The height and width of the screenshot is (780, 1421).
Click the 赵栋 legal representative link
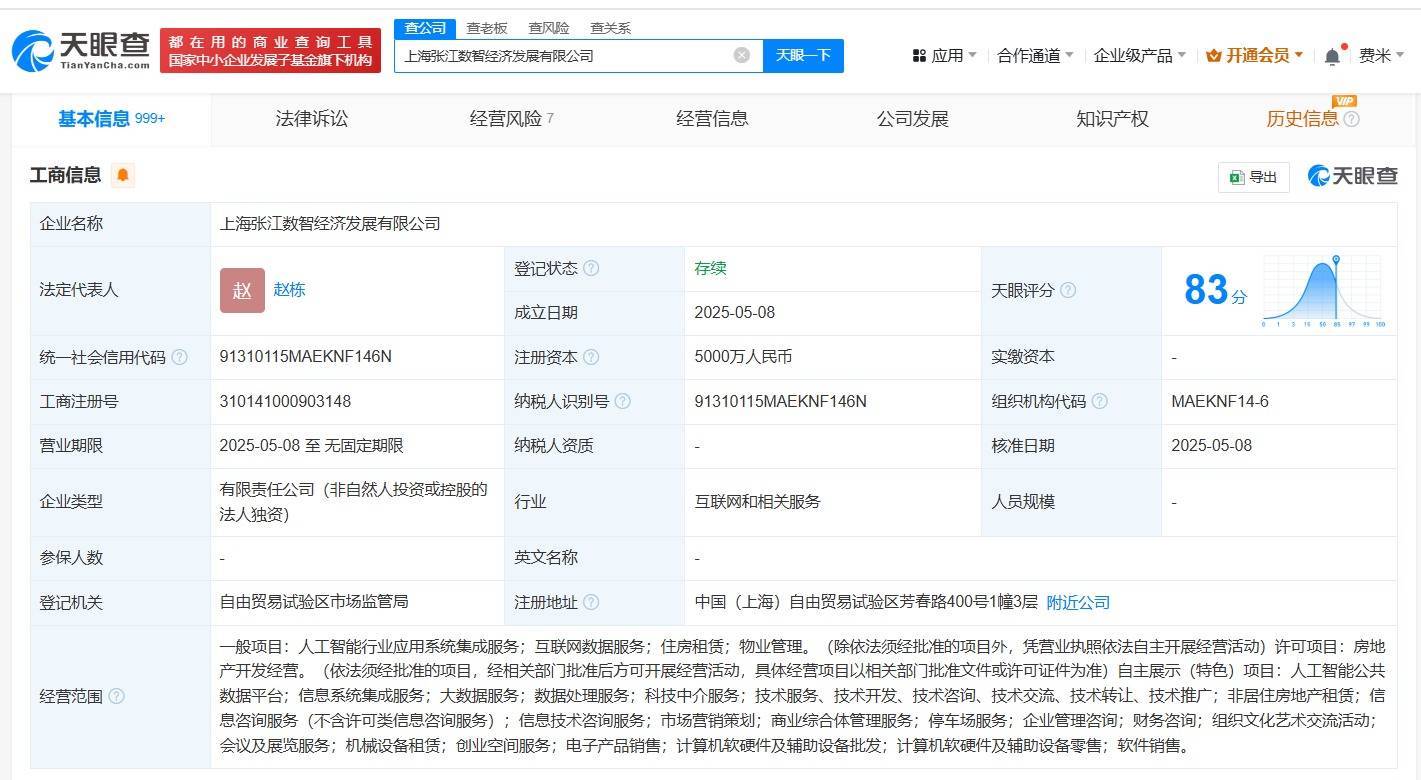[289, 290]
